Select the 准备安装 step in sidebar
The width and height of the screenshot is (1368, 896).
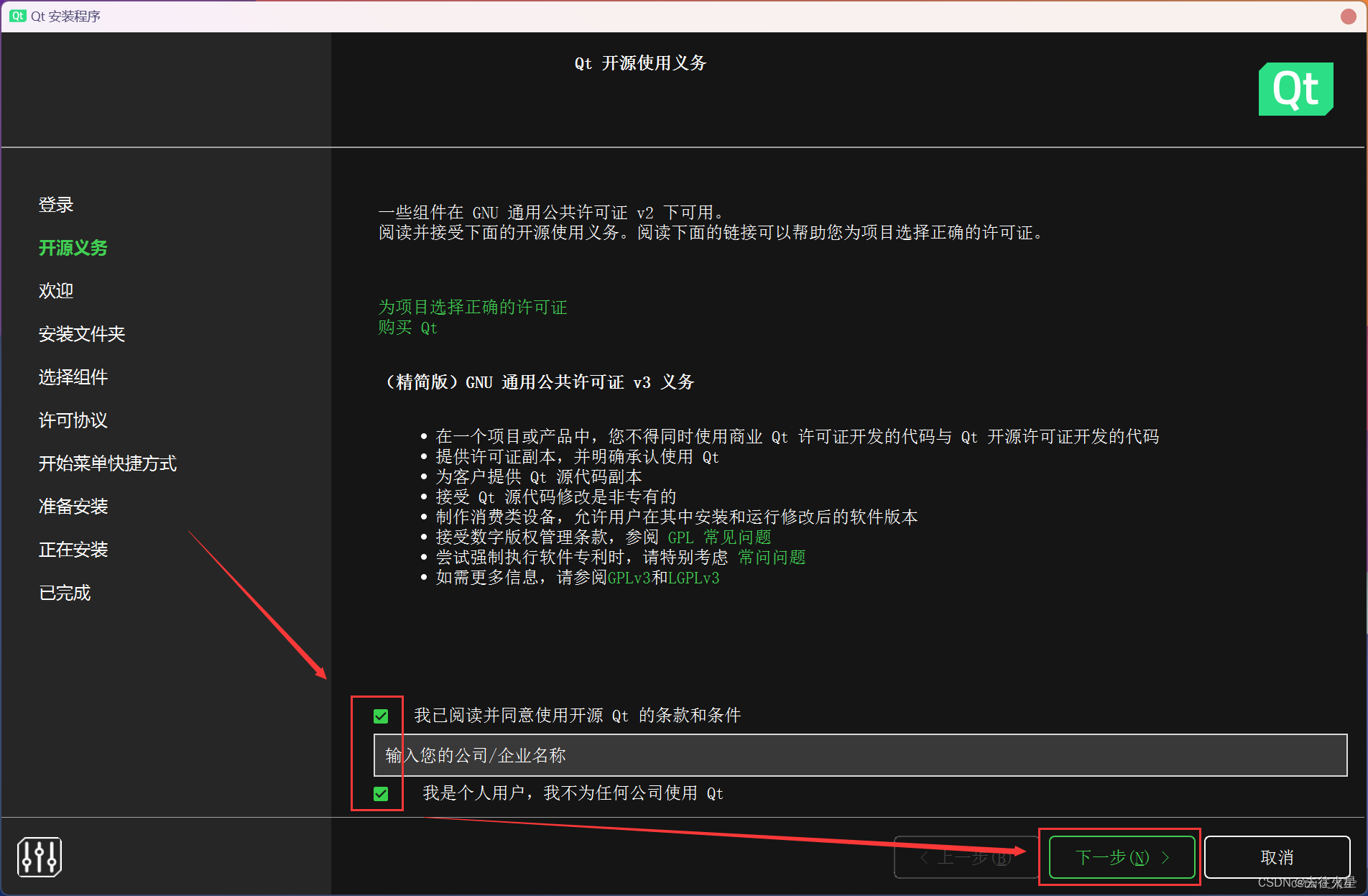pos(73,507)
